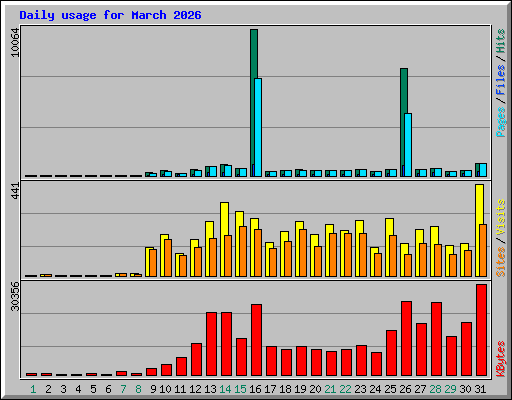Click the day 12 label on x-axis
Viewport: 512px width, 400px height.
point(195,389)
